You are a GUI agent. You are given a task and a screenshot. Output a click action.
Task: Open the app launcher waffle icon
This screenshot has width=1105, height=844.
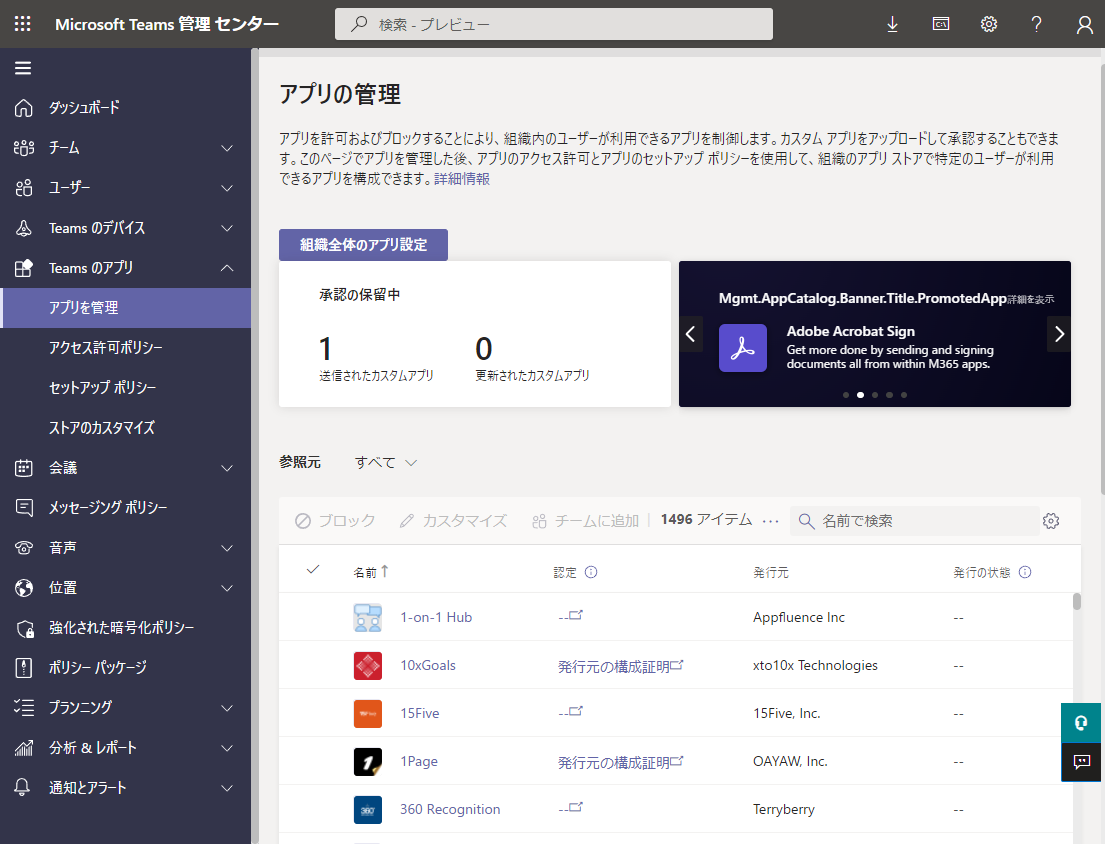click(x=22, y=24)
